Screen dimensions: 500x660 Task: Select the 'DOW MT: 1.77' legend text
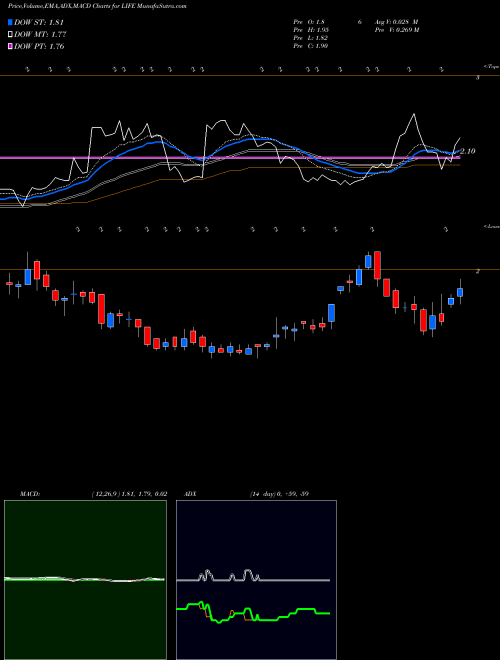[40, 35]
